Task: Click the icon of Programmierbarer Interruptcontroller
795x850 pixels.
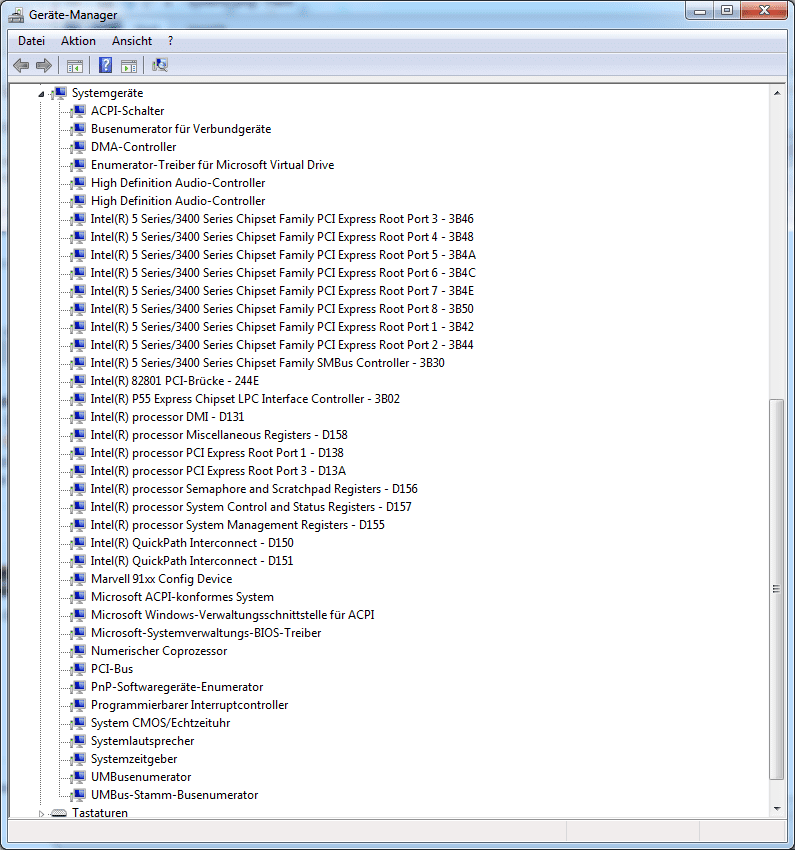Action: (79, 704)
